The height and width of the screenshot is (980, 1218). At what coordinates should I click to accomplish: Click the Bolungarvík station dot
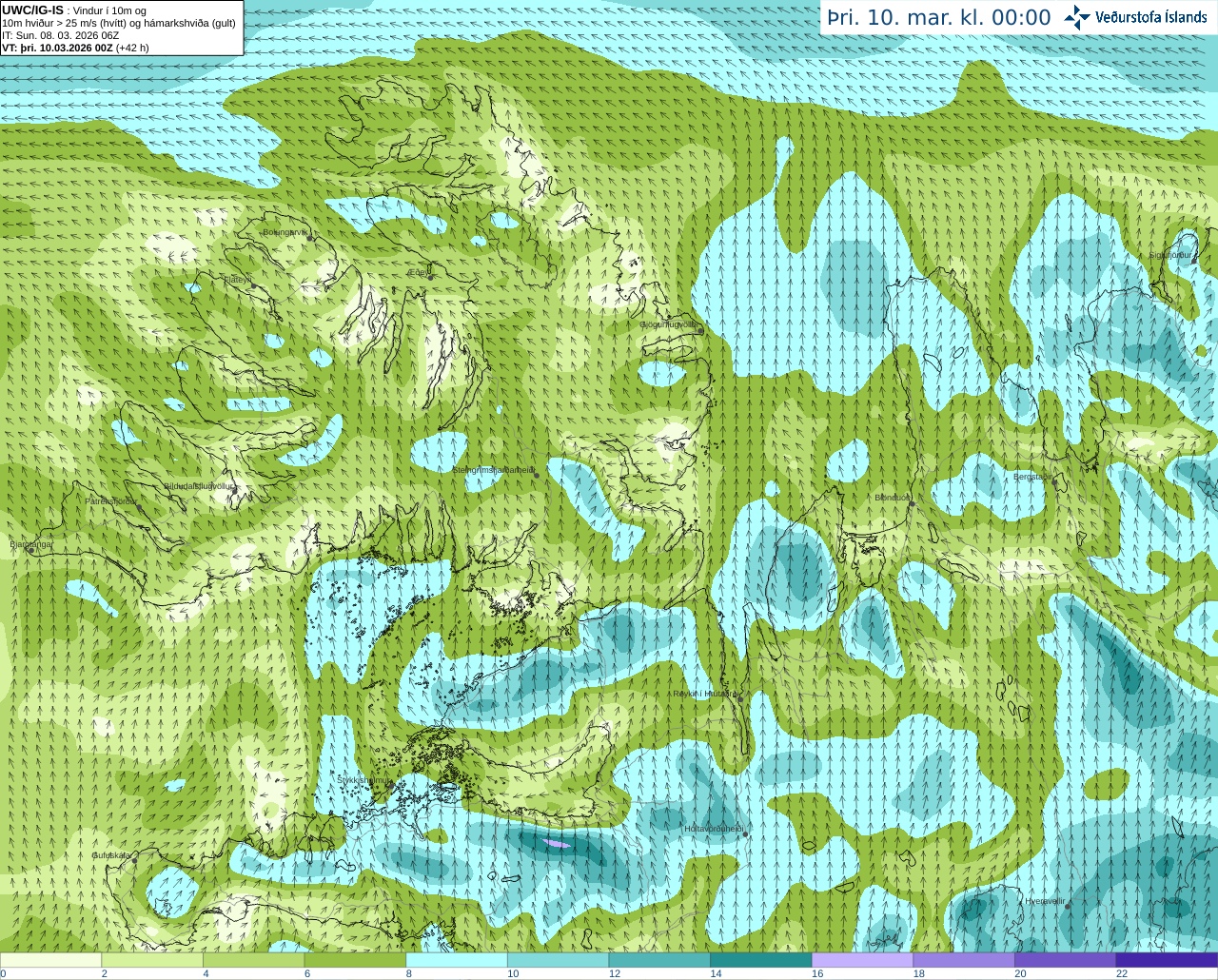click(x=311, y=237)
